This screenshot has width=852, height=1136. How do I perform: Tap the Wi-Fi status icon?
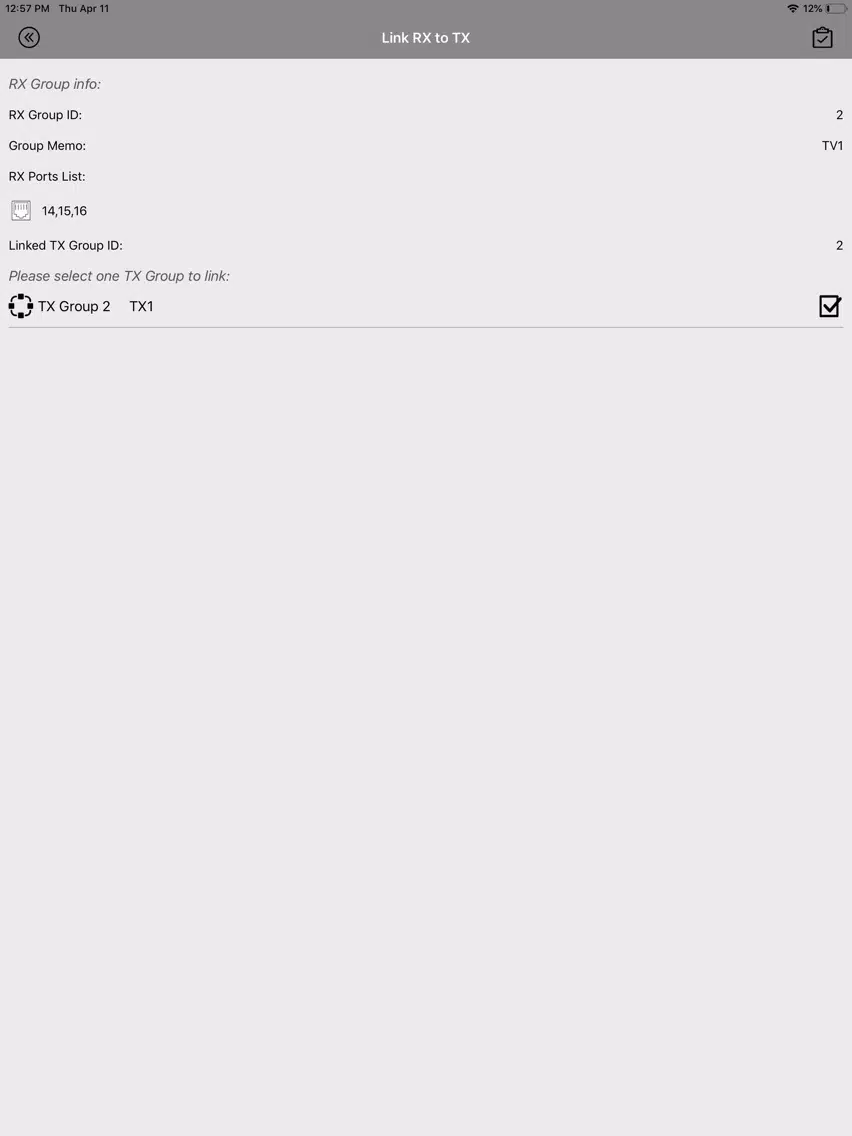(793, 9)
